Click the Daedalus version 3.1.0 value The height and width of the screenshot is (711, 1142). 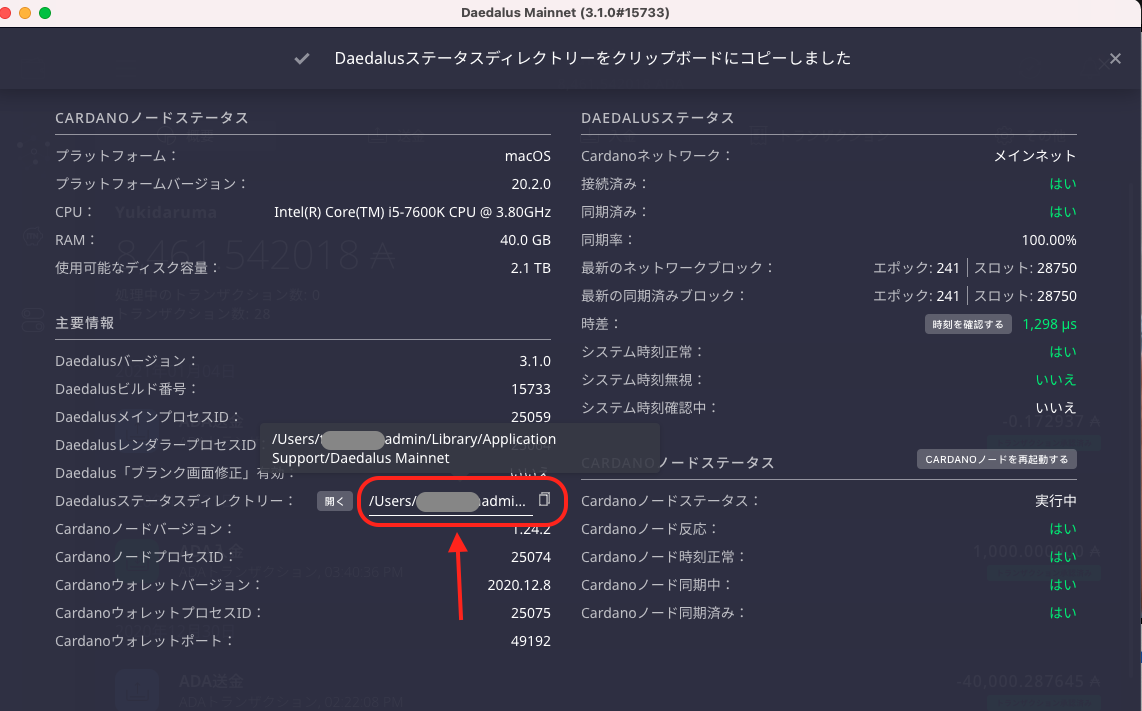(x=535, y=361)
